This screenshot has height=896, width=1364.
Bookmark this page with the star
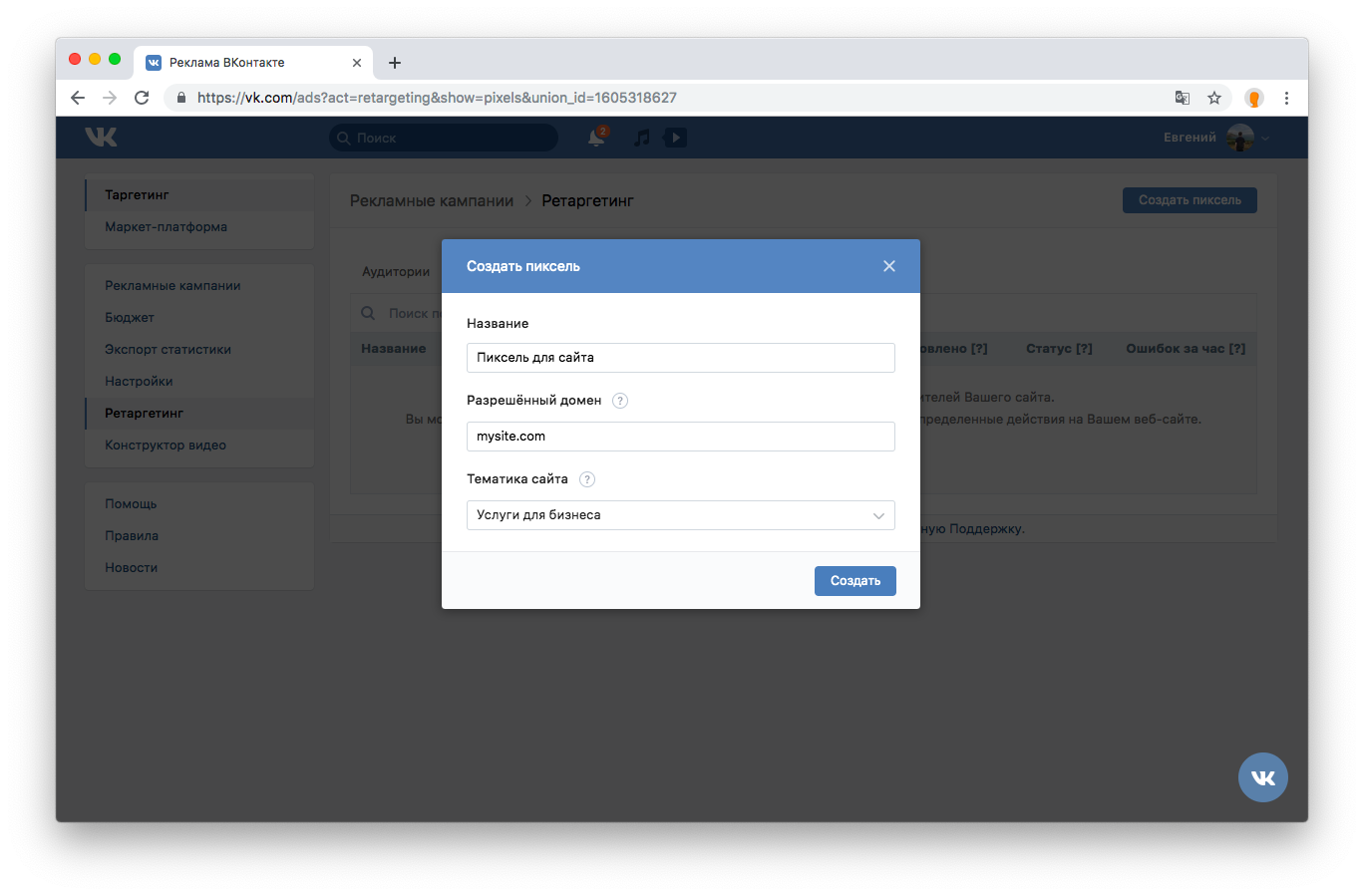pos(1214,98)
